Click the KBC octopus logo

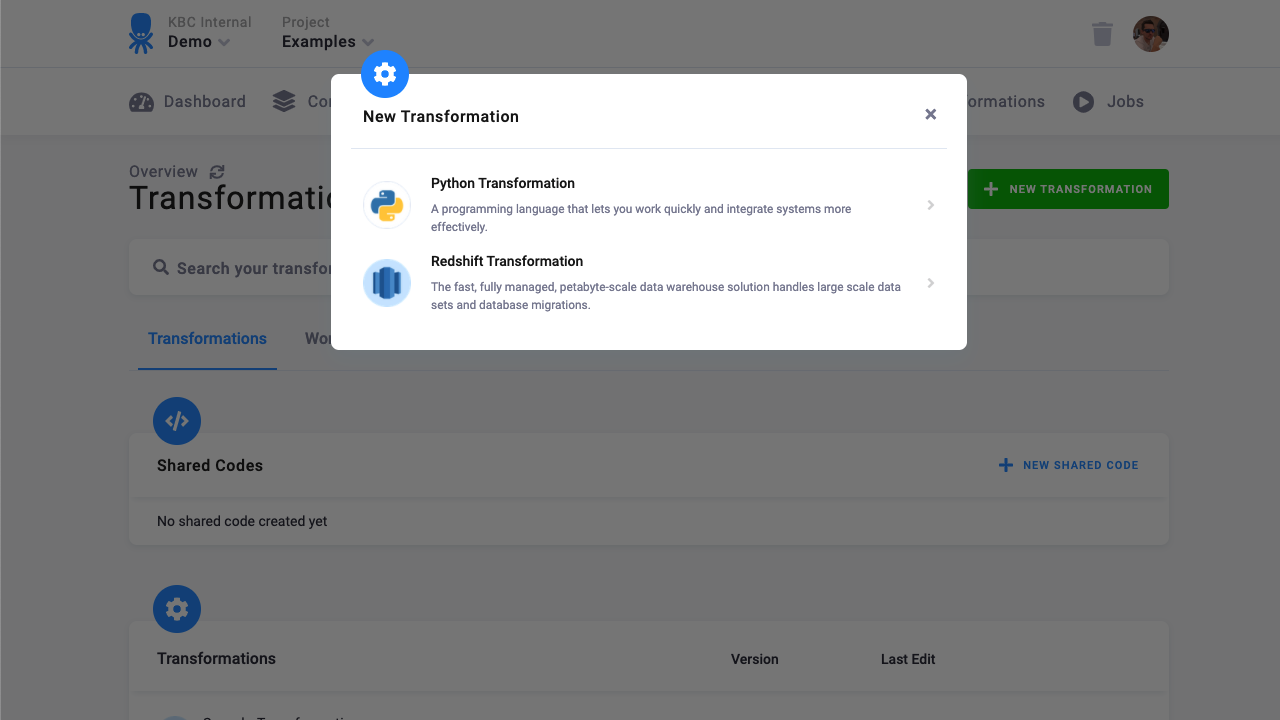(139, 32)
